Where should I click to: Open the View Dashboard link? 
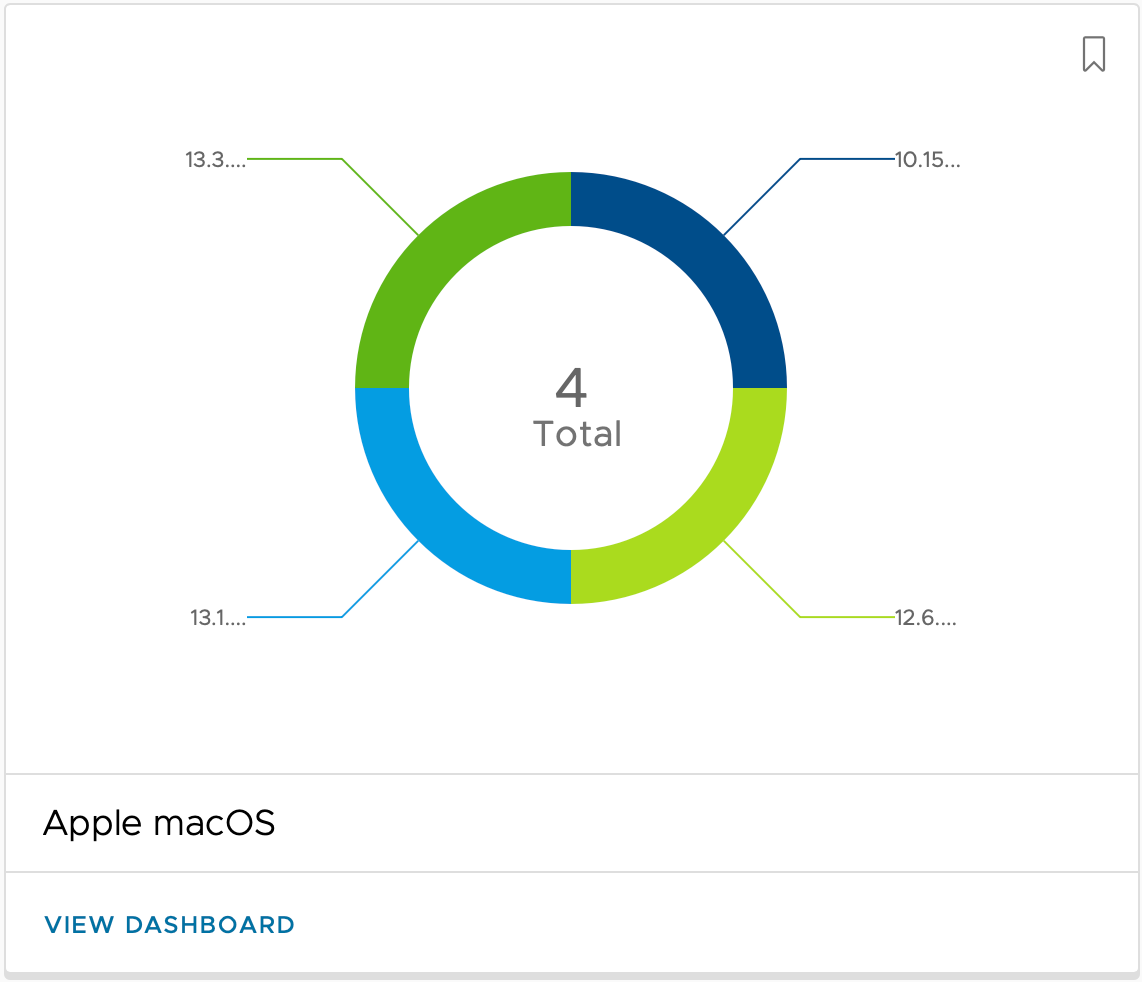[x=169, y=925]
